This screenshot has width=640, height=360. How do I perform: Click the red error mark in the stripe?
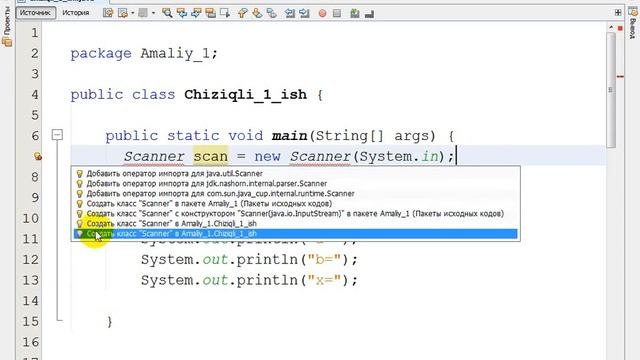point(620,76)
